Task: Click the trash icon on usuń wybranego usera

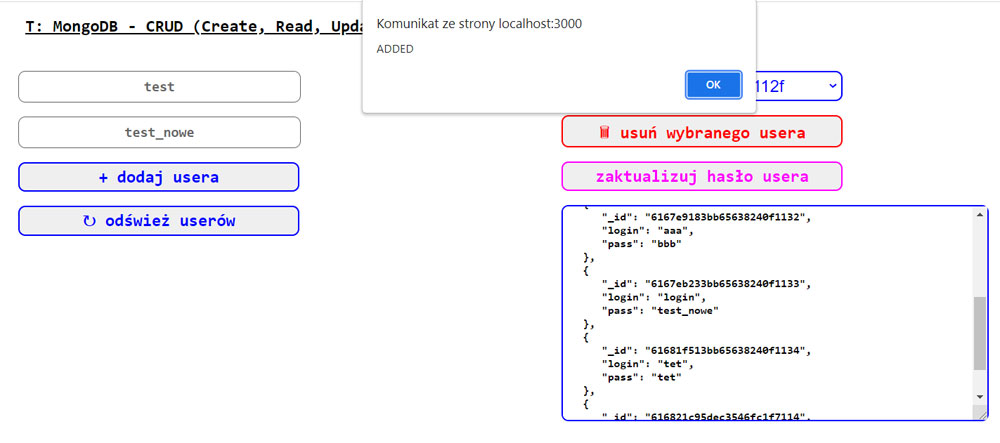Action: (603, 132)
